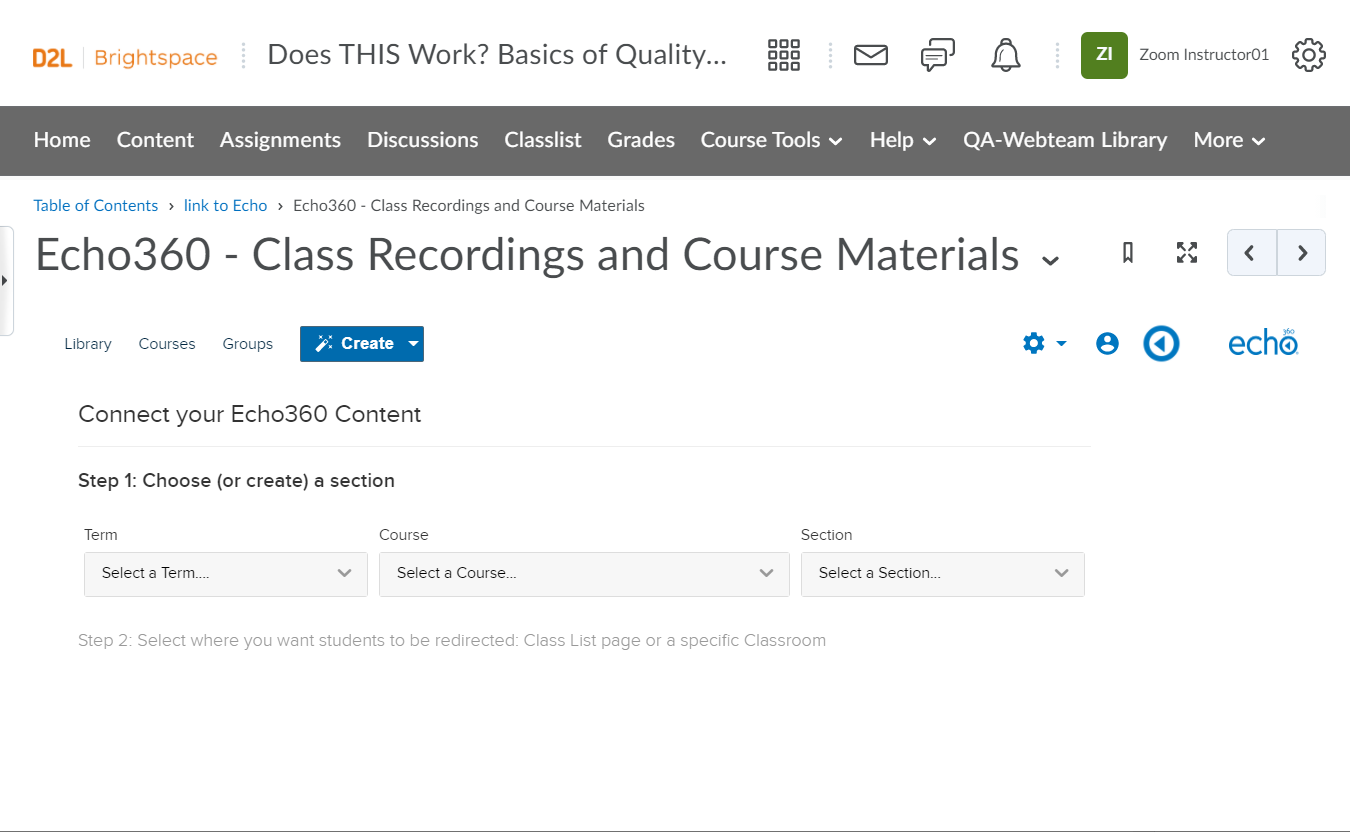Open the subscription alerts chat icon
This screenshot has width=1350, height=832.
point(938,55)
